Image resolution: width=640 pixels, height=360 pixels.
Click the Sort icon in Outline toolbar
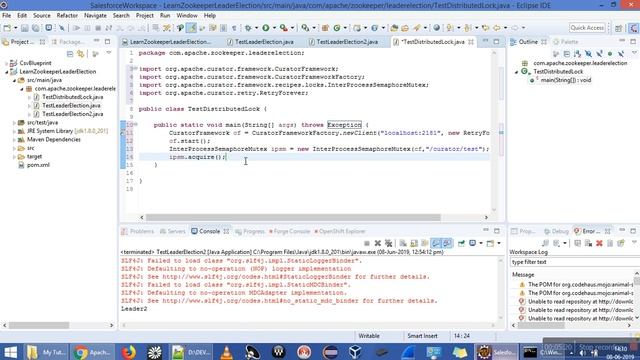577,53
